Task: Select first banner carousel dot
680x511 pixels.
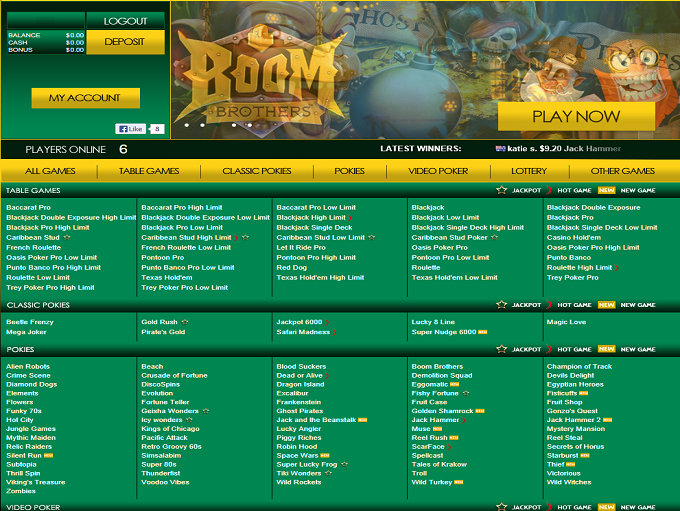Action: click(x=186, y=125)
